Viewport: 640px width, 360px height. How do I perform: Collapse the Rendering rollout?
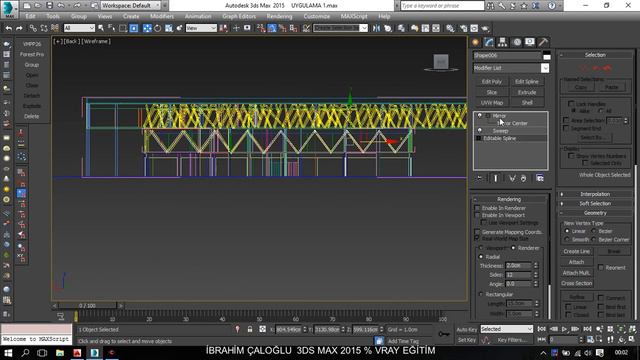[x=509, y=200]
